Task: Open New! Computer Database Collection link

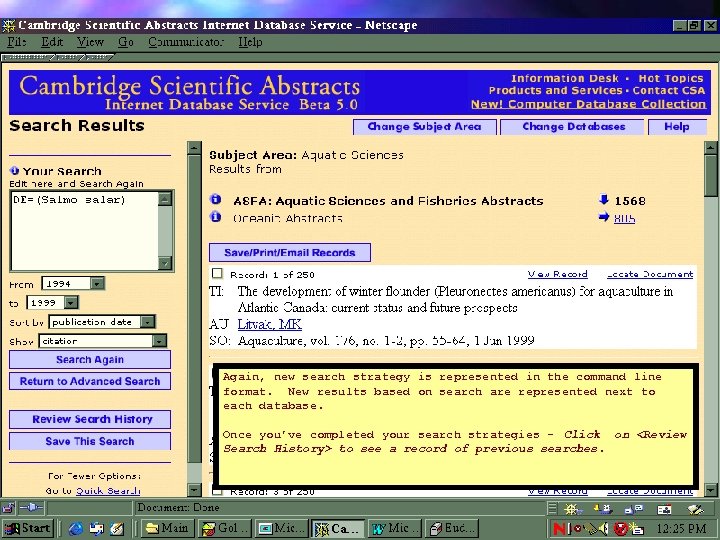Action: [589, 104]
